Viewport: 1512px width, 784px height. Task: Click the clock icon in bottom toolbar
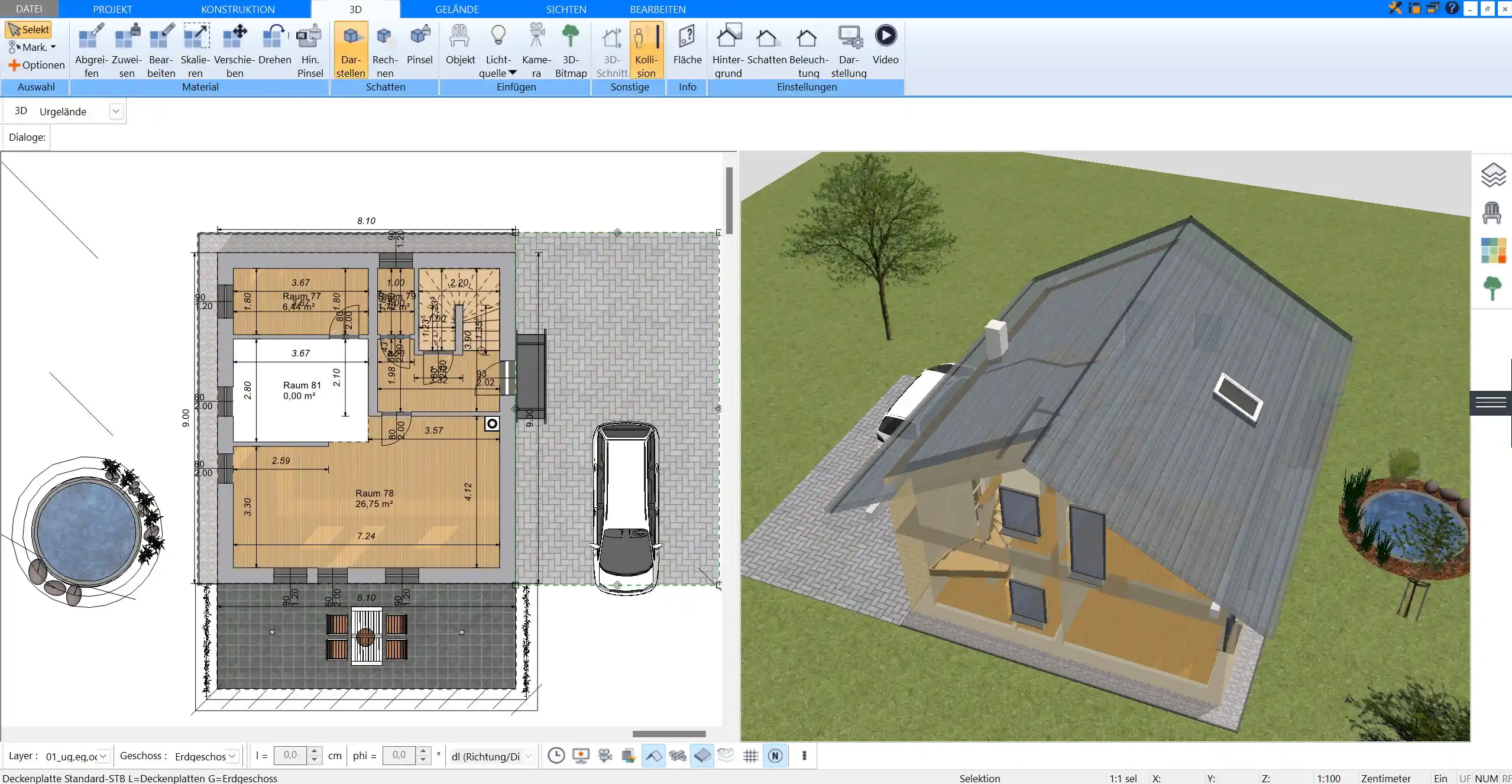(556, 756)
